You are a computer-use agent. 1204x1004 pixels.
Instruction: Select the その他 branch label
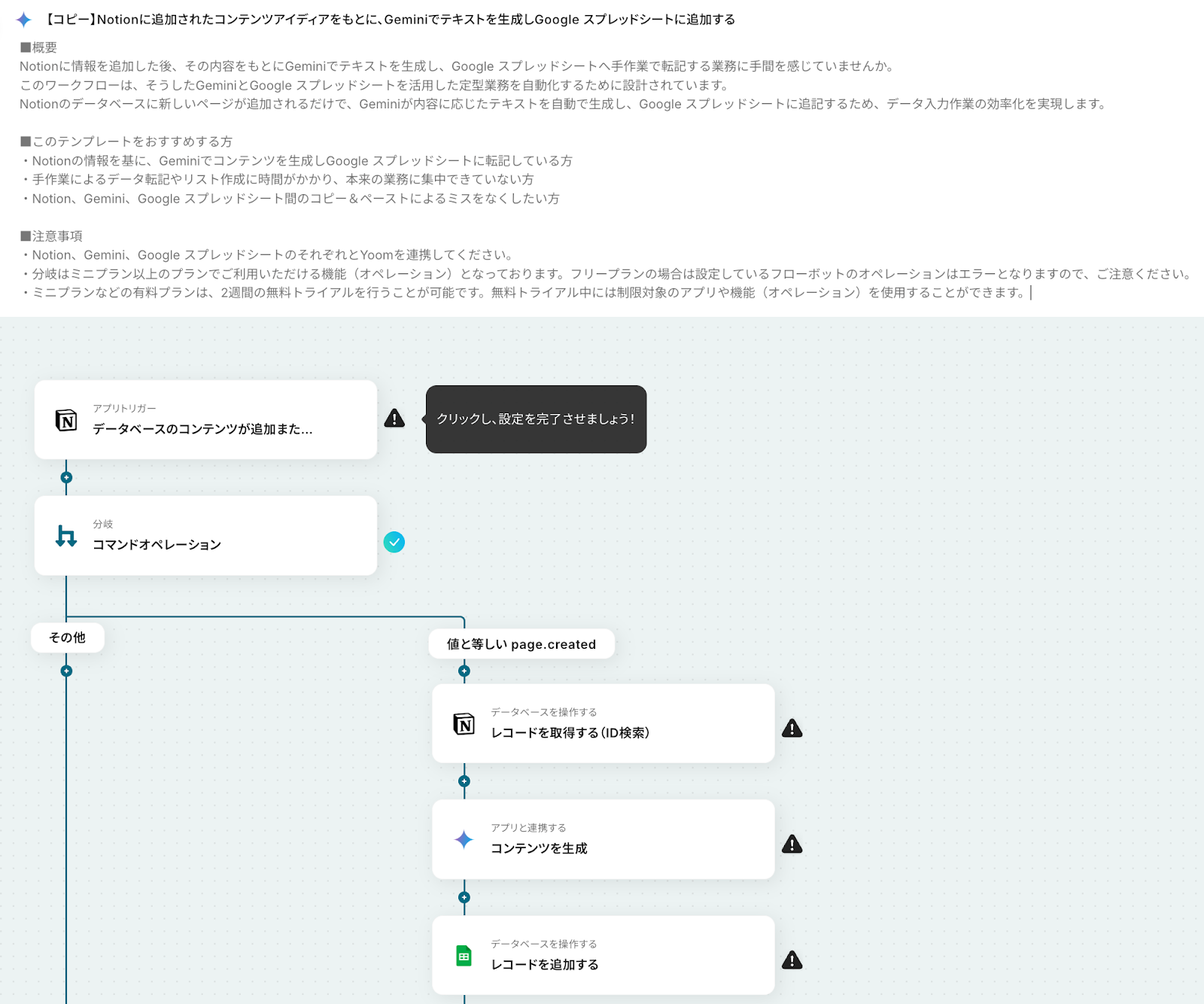68,637
